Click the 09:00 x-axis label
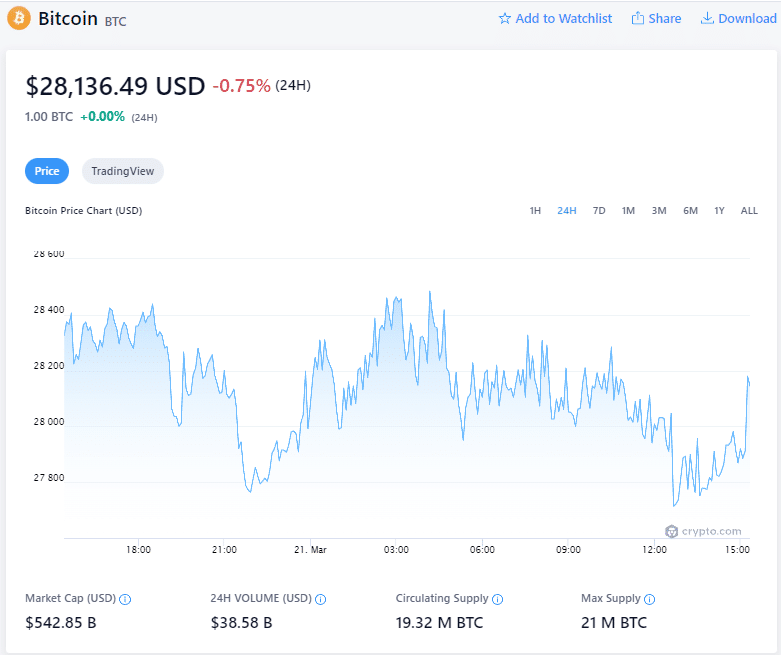Image resolution: width=781 pixels, height=655 pixels. (568, 549)
